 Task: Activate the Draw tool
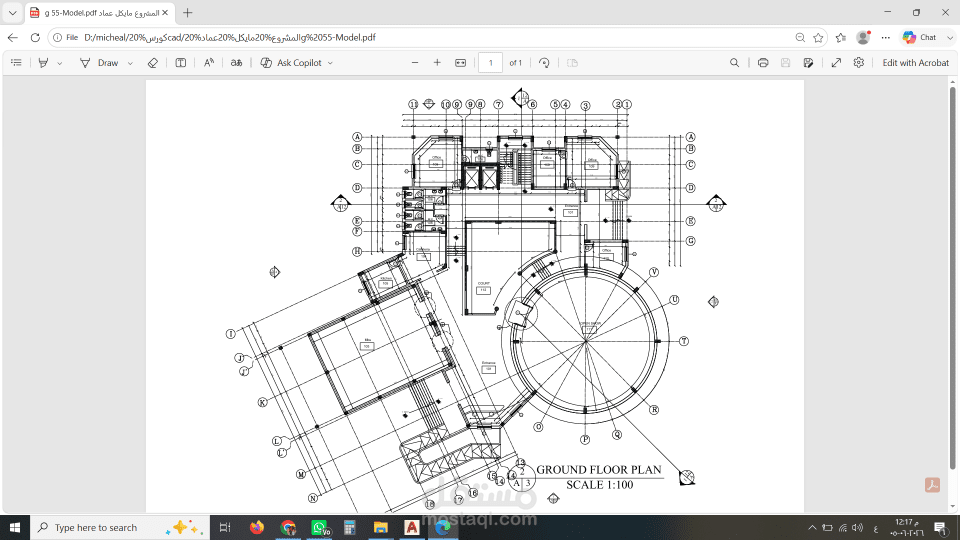(100, 62)
